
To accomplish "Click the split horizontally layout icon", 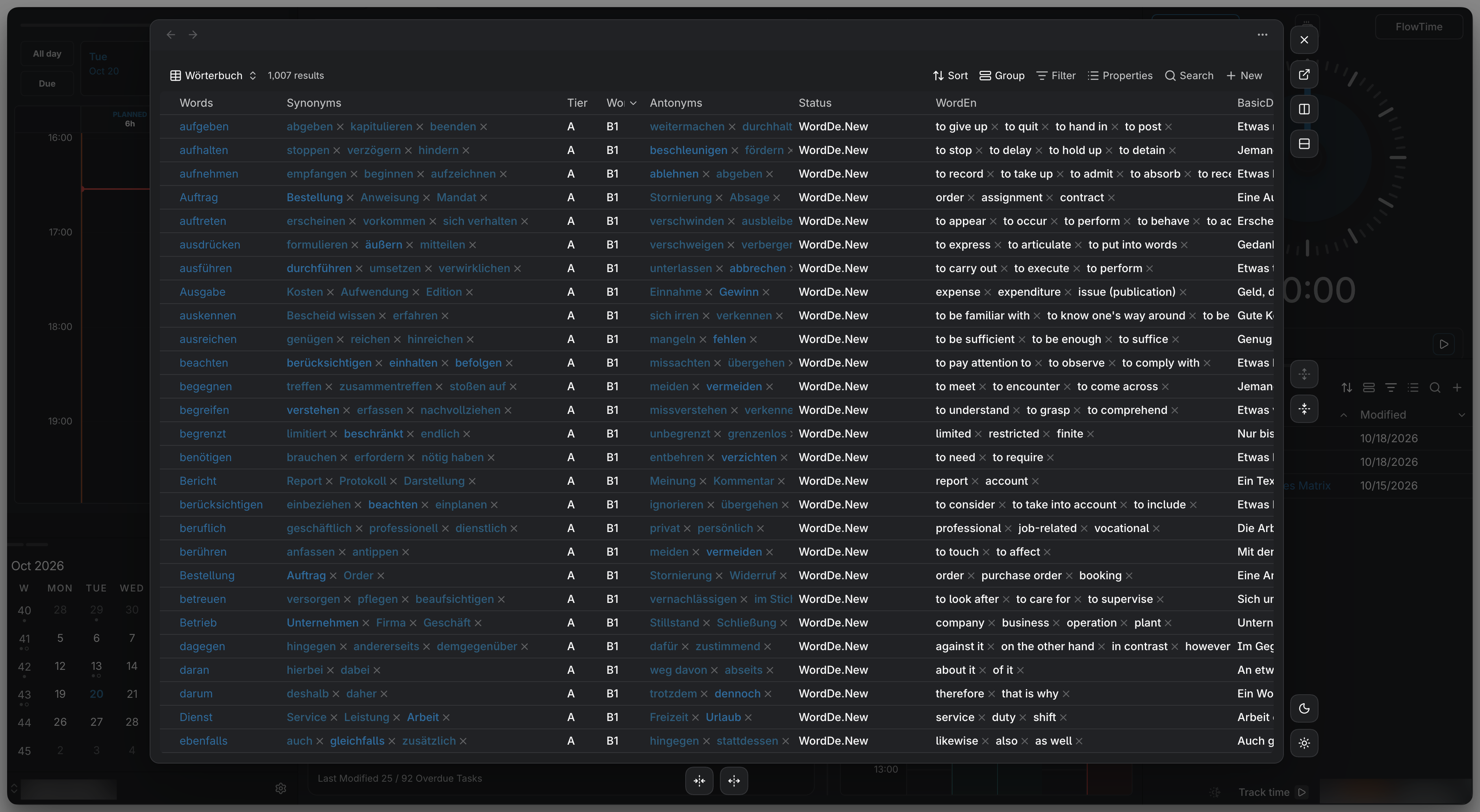I will [1304, 144].
